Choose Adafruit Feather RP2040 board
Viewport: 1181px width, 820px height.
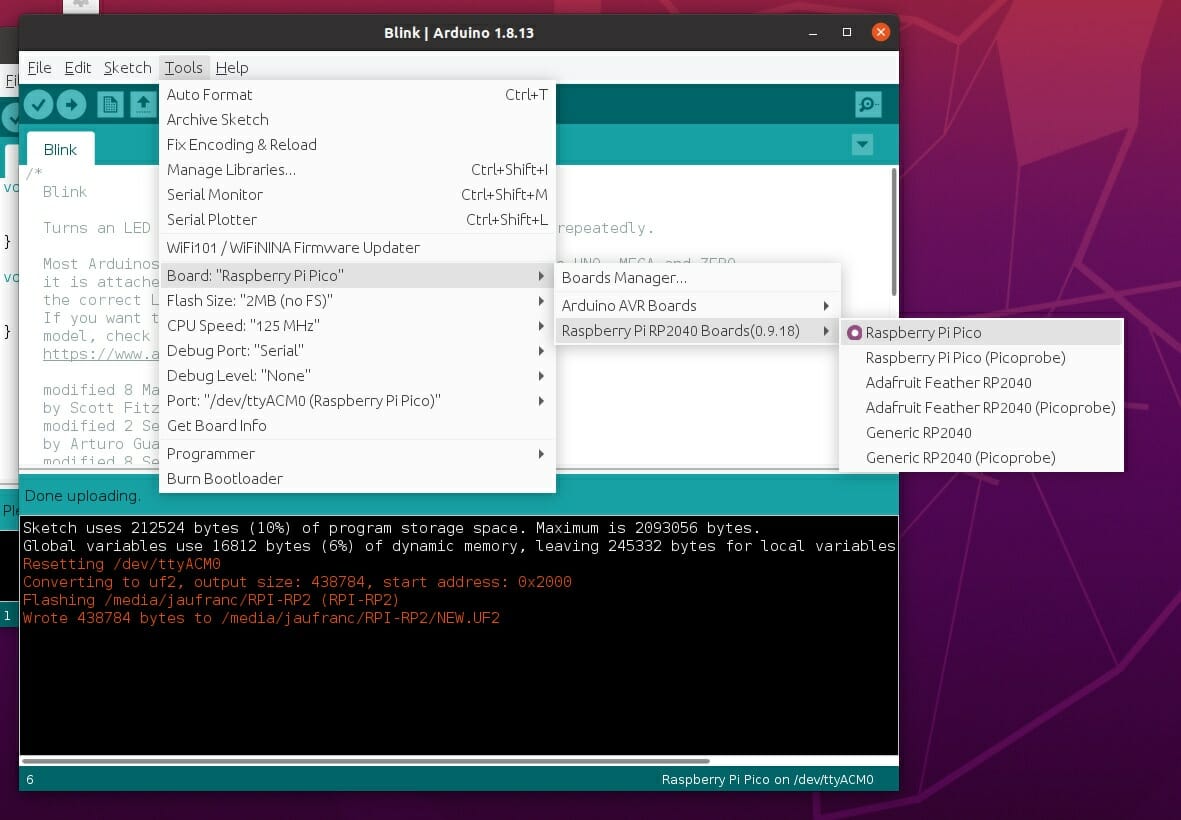pos(981,383)
